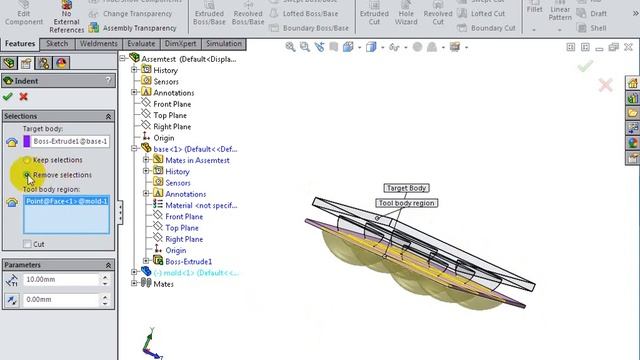Screen dimensions: 640x360
Task: Open Hide/Show Items dropdown arrow
Action: [x=405, y=48]
